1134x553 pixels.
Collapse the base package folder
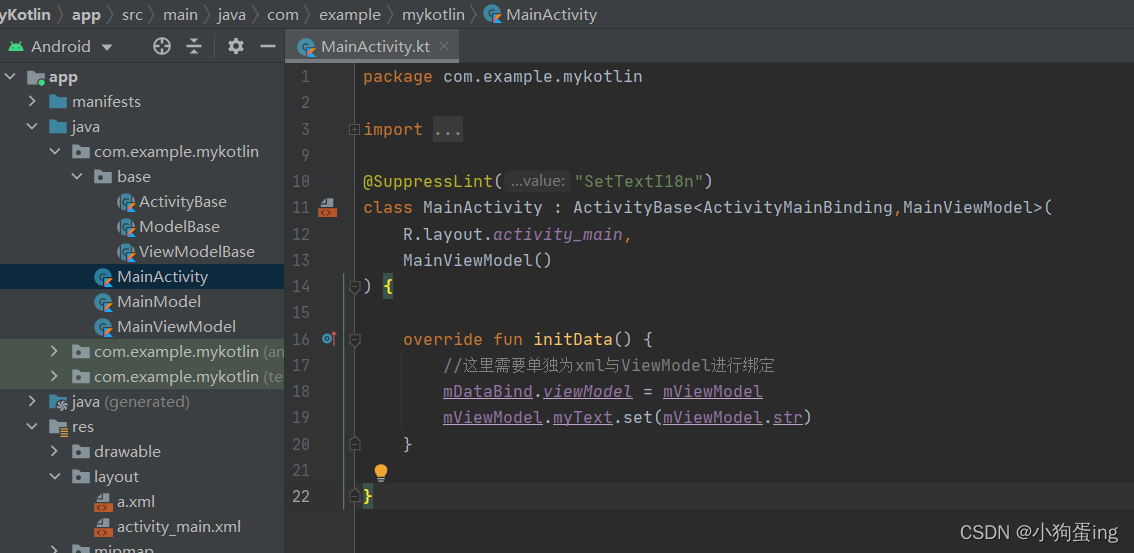pos(78,177)
